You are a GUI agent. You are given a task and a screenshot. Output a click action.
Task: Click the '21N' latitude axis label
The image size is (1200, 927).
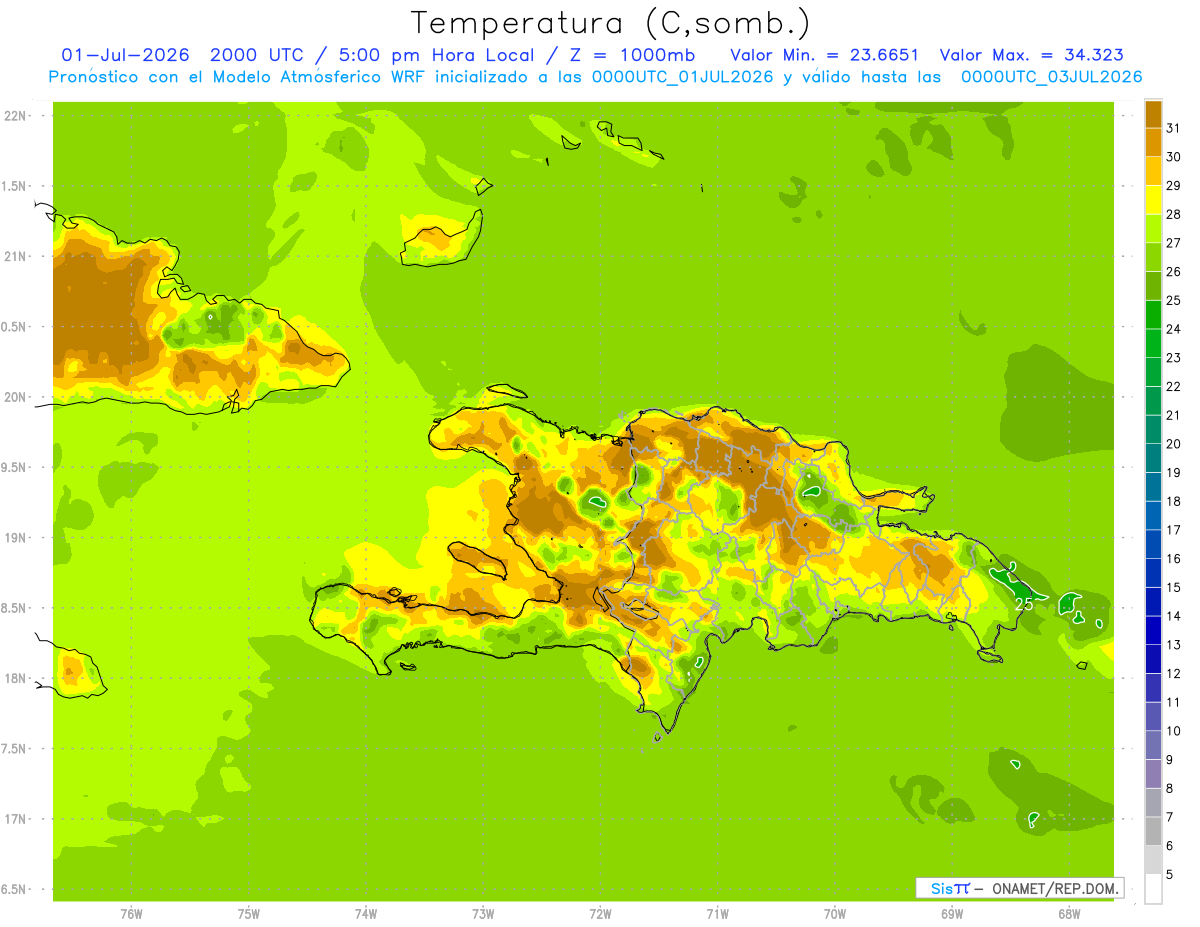(15, 256)
